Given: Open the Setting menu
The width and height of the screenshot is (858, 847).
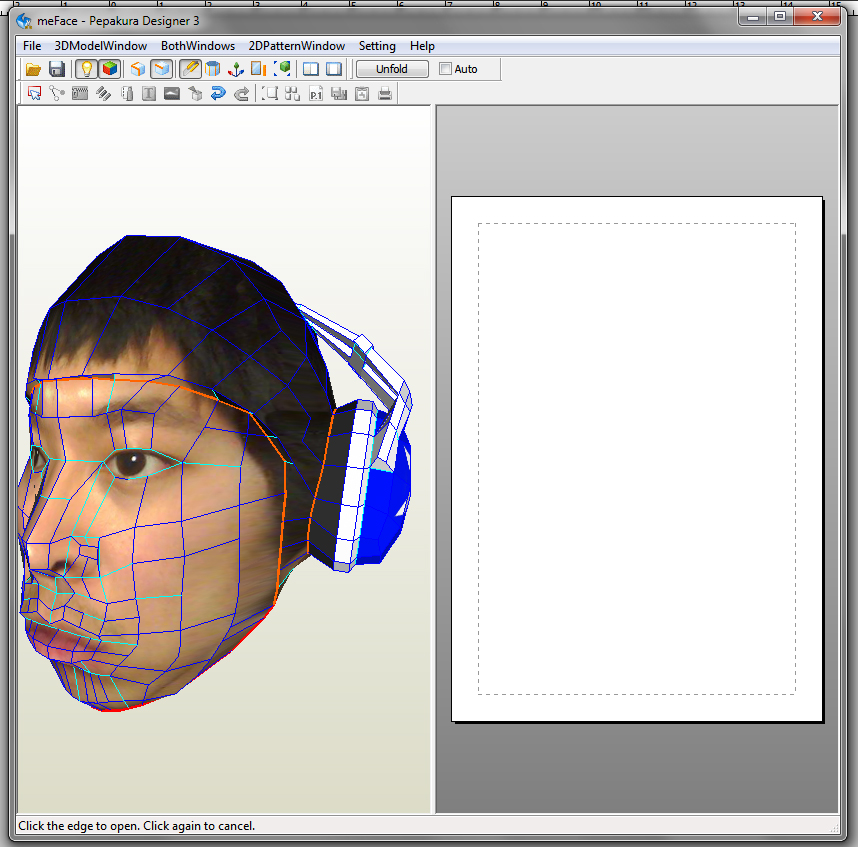Looking at the screenshot, I should click(x=377, y=46).
